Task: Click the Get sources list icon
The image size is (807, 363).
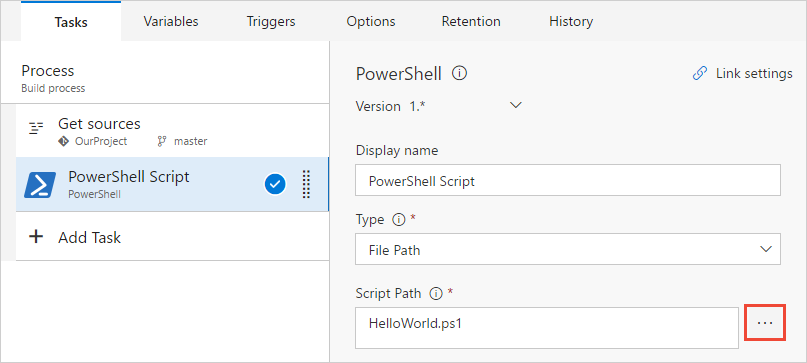Action: 36,128
